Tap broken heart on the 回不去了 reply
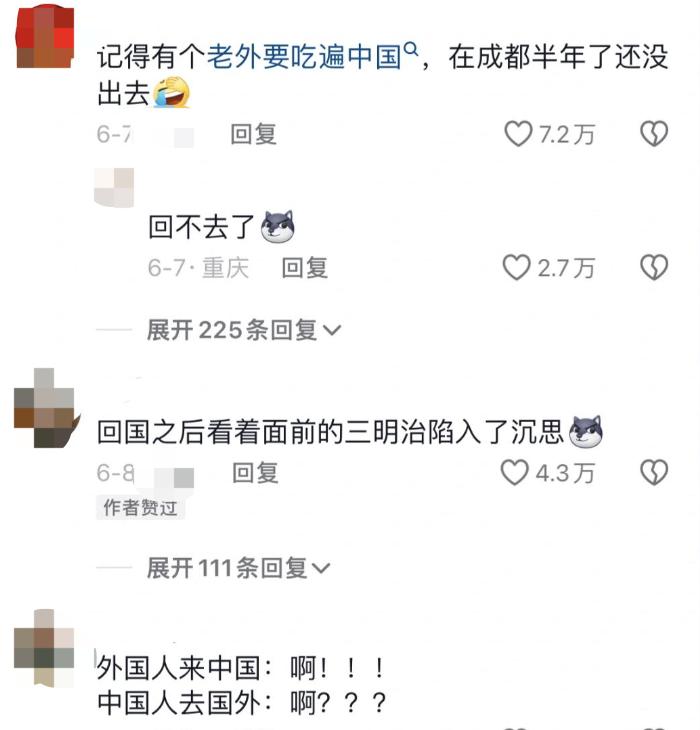 [x=654, y=267]
